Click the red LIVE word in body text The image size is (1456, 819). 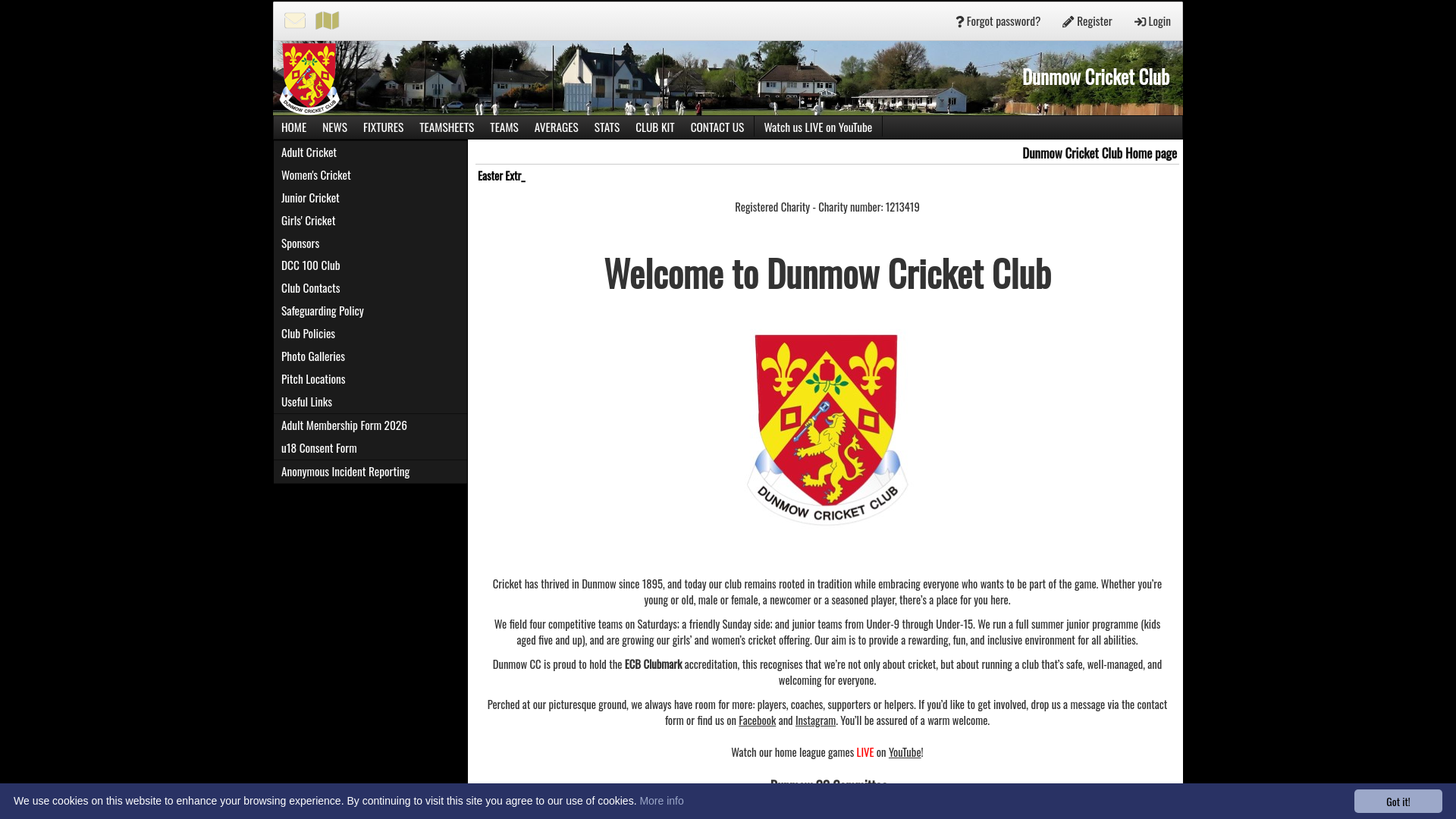[x=865, y=752]
